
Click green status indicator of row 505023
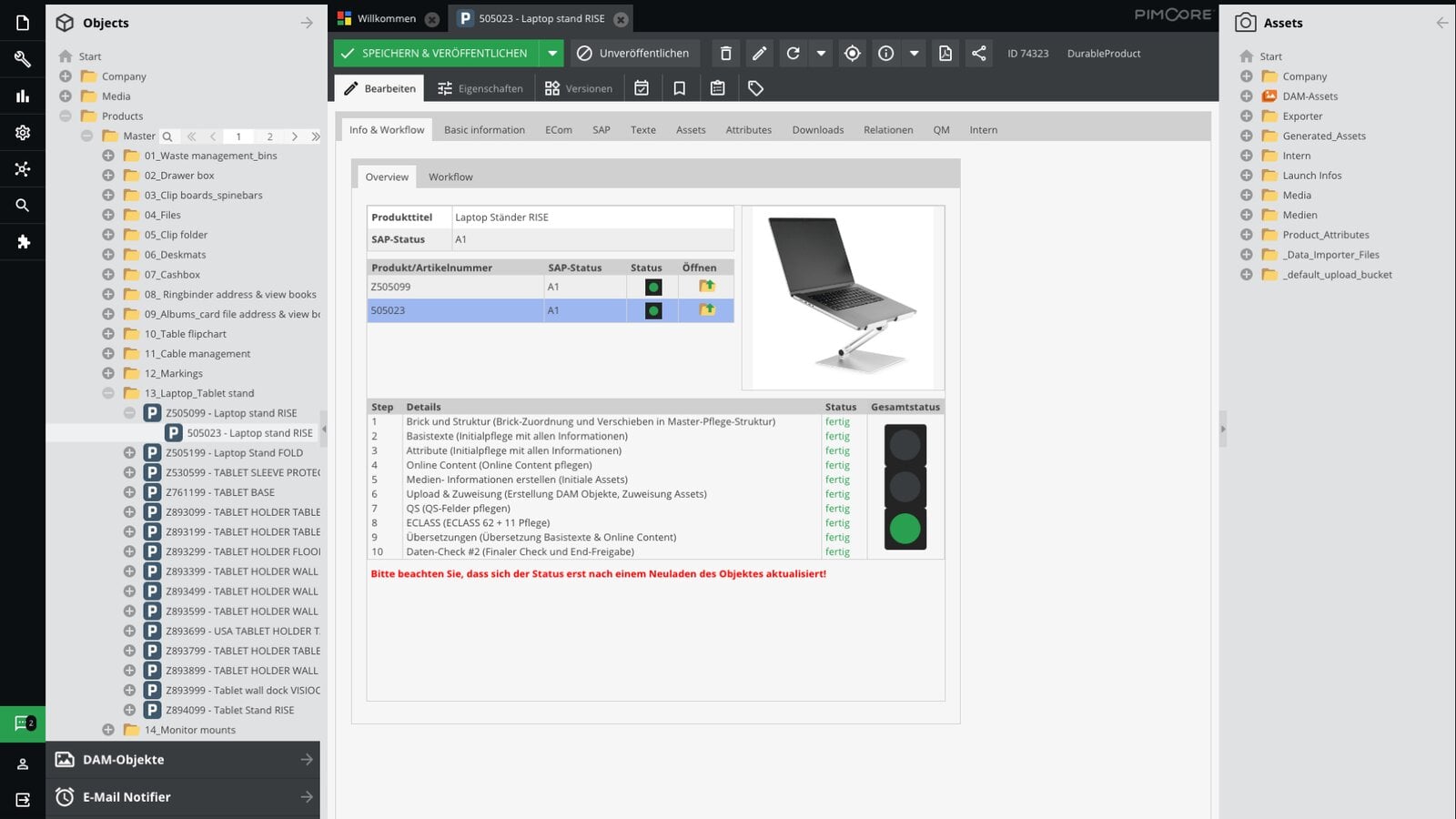[x=653, y=310]
